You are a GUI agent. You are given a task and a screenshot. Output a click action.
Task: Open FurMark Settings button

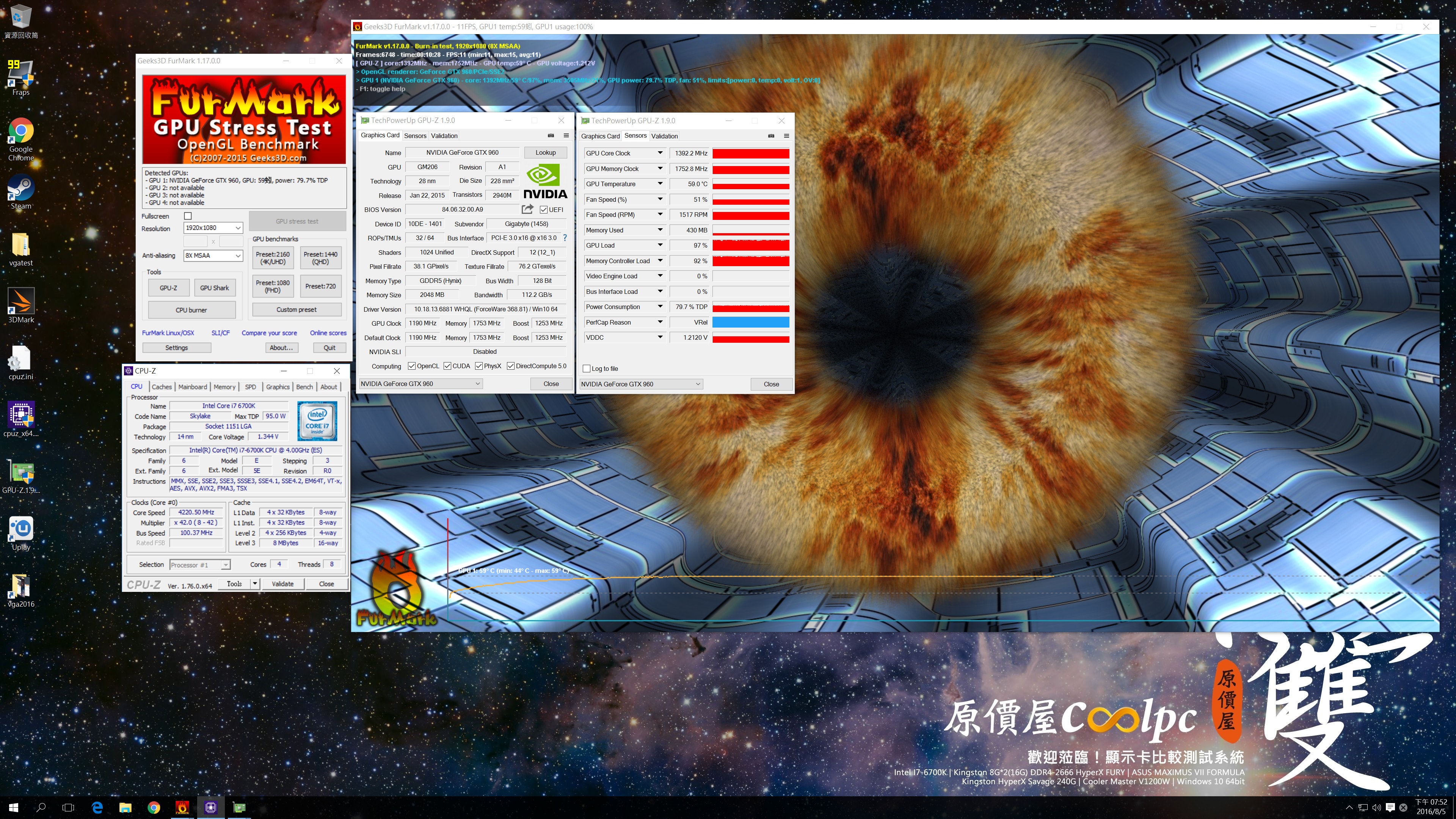(x=177, y=348)
